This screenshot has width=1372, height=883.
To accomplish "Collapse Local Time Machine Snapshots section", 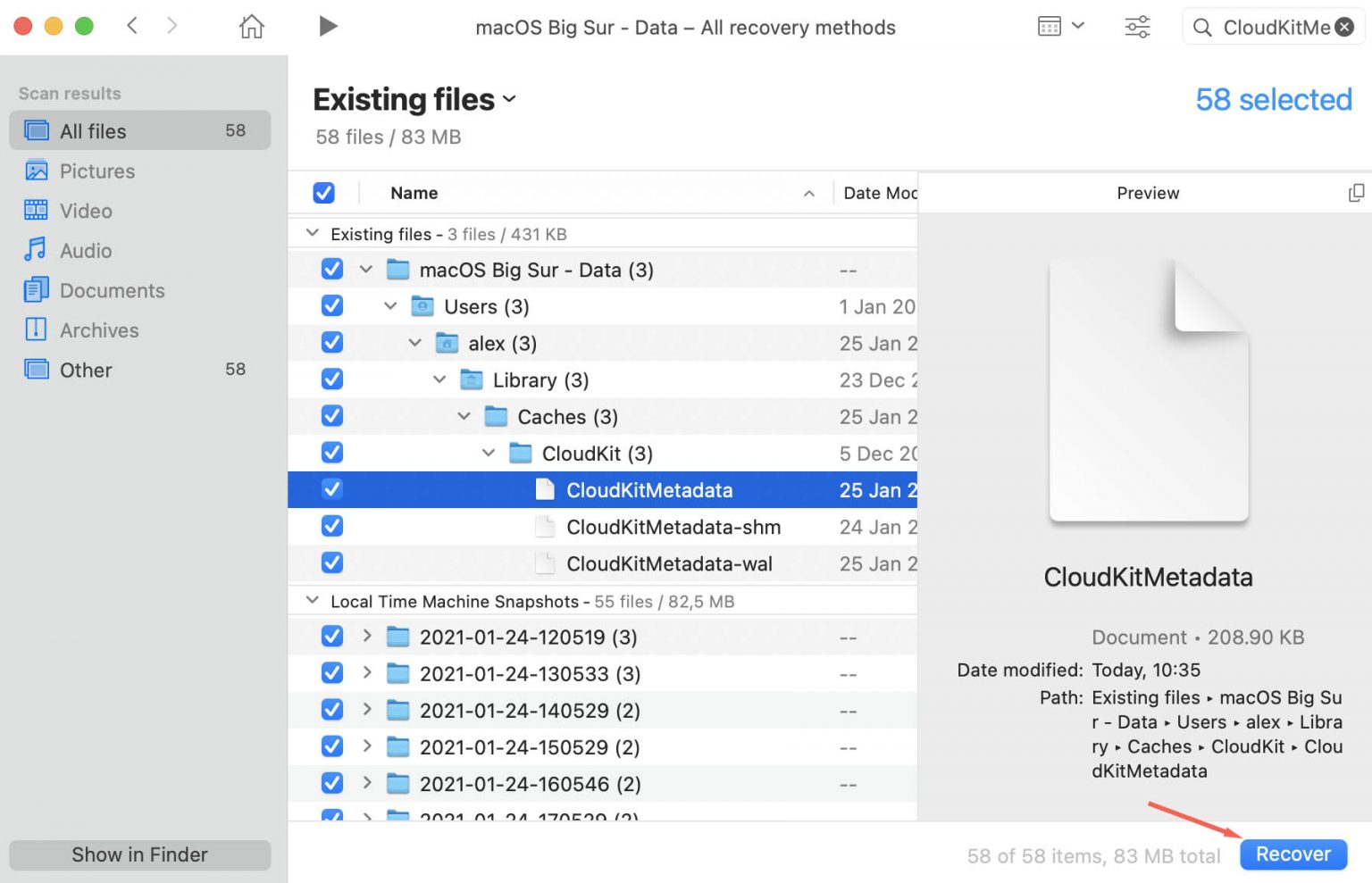I will click(x=312, y=600).
